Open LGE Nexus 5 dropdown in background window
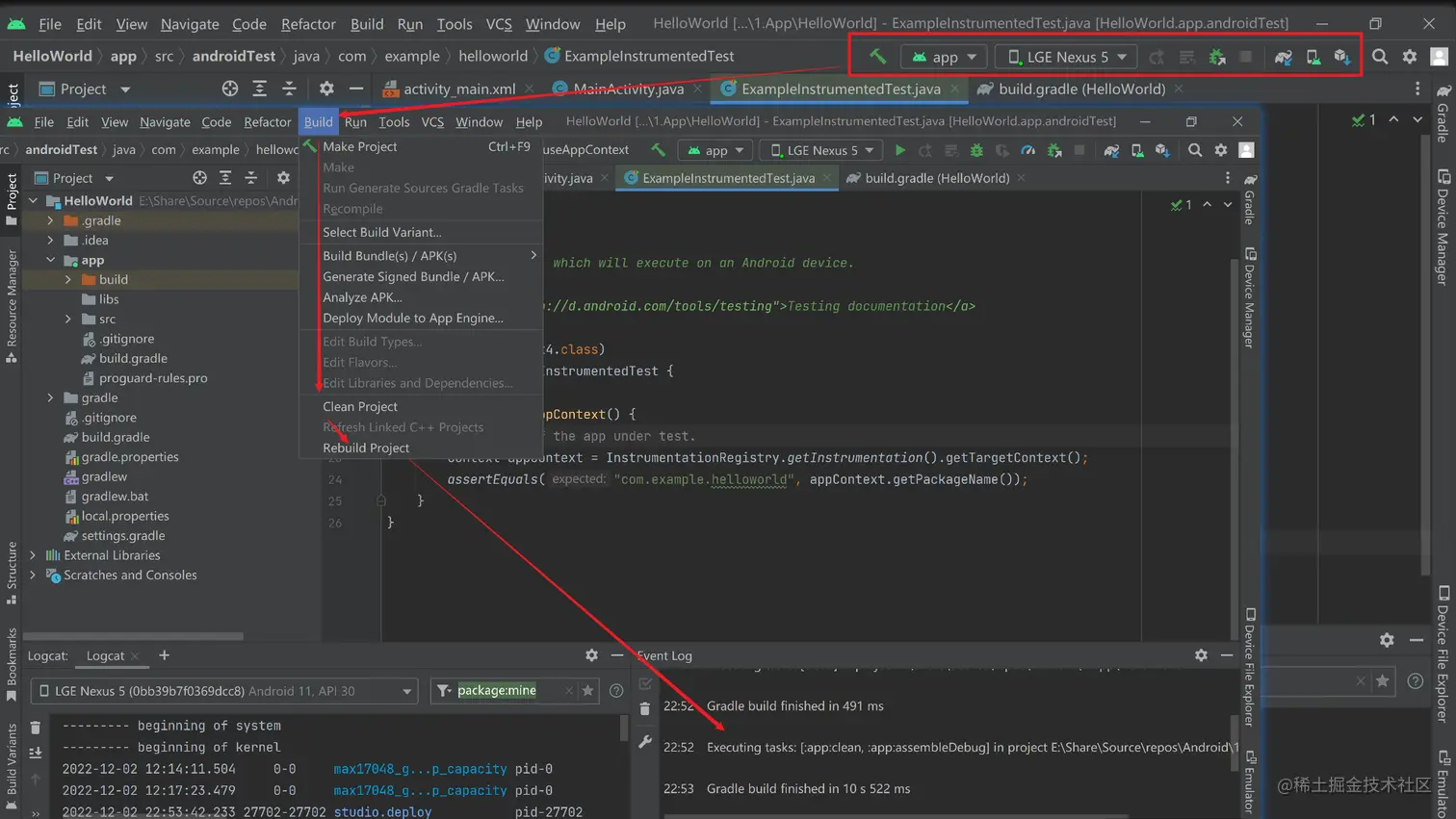Viewport: 1456px width, 819px height. tap(1065, 57)
